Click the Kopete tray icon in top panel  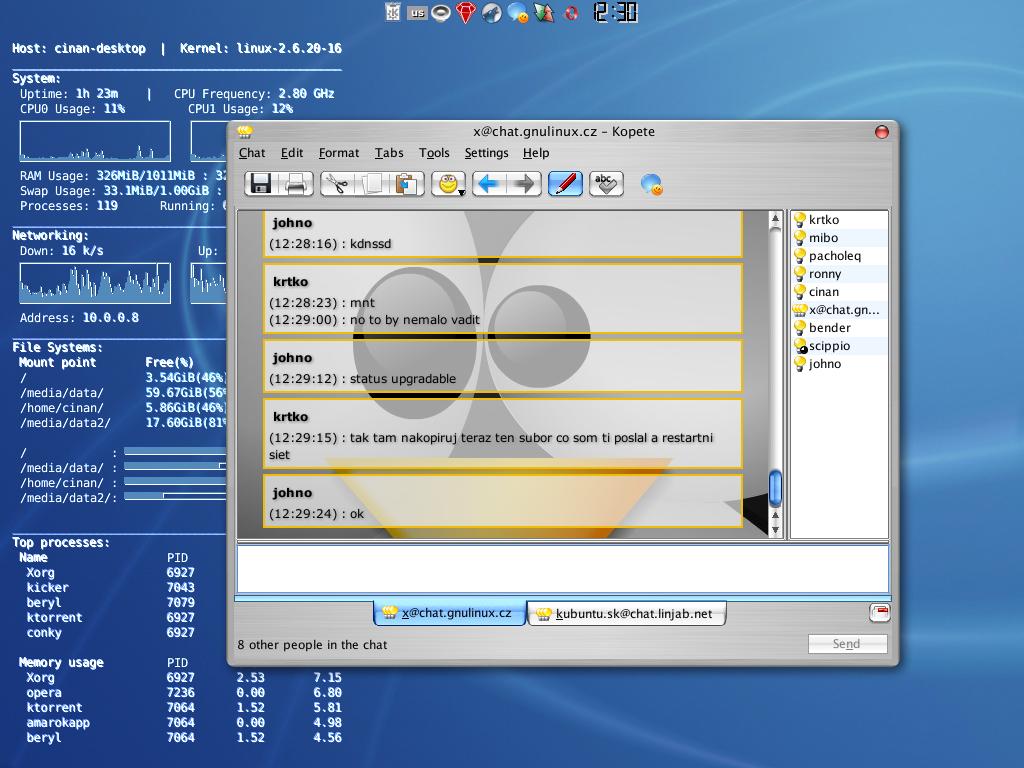point(519,12)
